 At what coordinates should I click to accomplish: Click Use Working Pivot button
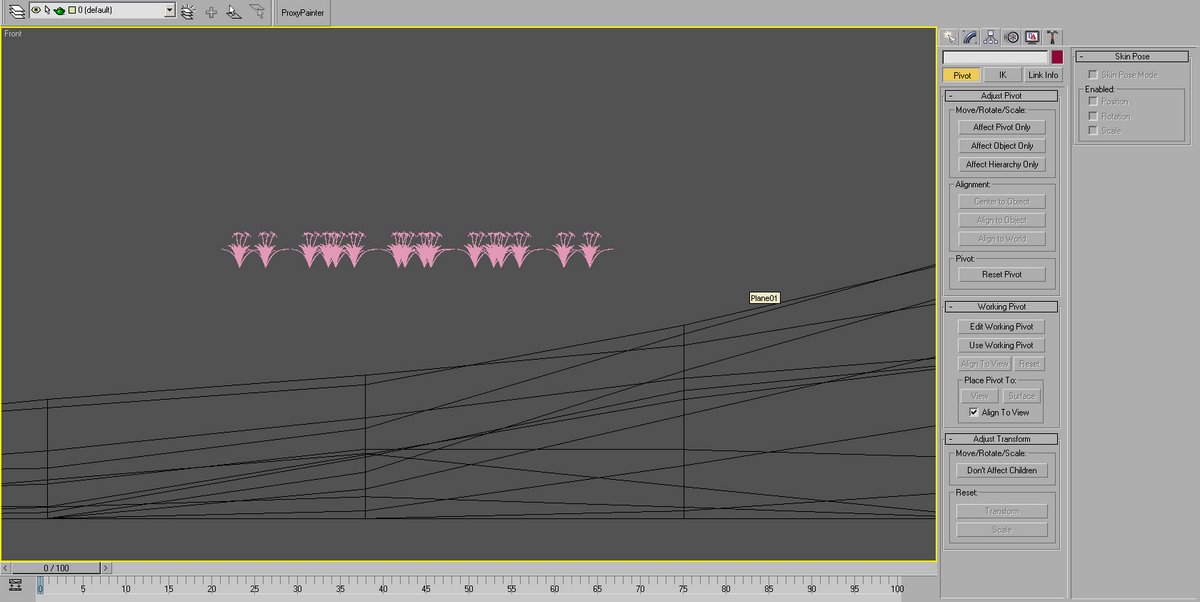(x=1002, y=345)
